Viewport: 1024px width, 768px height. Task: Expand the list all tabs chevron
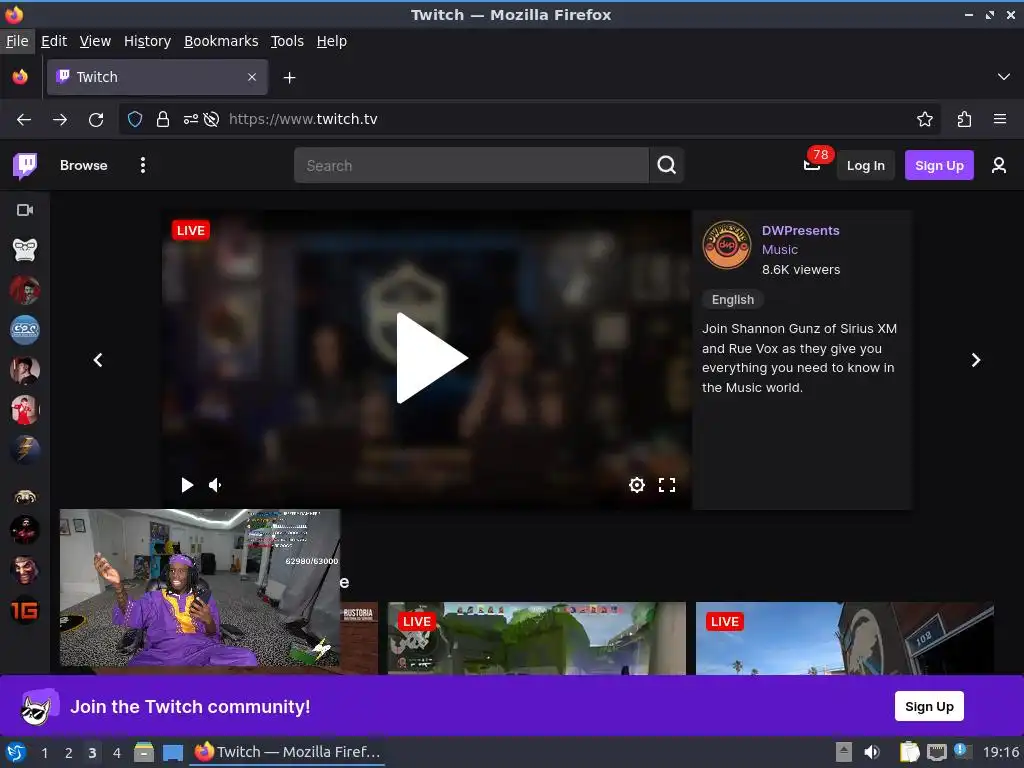[1004, 77]
